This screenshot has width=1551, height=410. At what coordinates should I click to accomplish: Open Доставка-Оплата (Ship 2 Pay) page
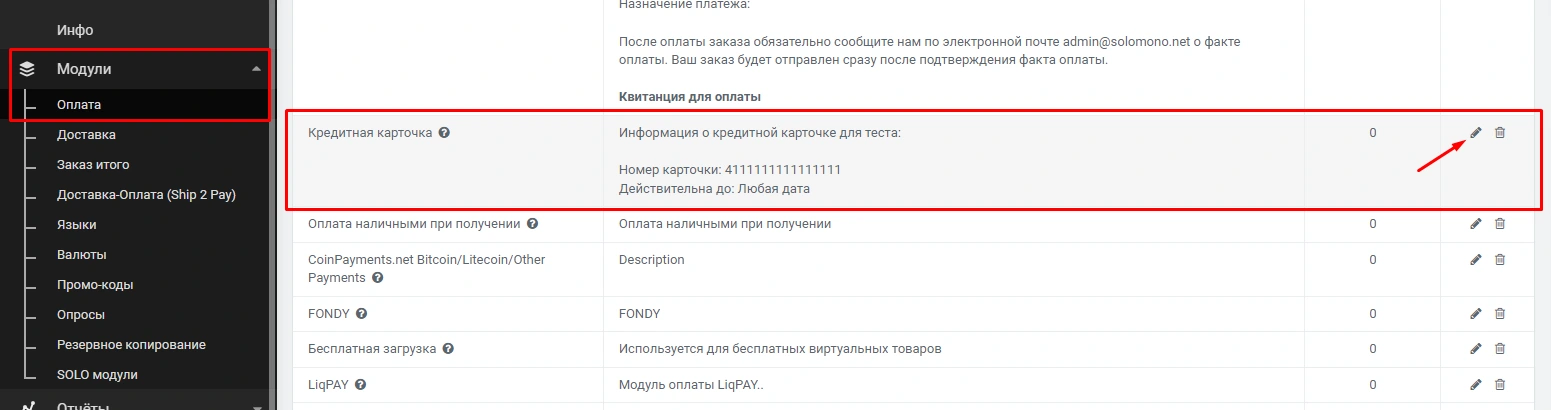pyautogui.click(x=146, y=194)
